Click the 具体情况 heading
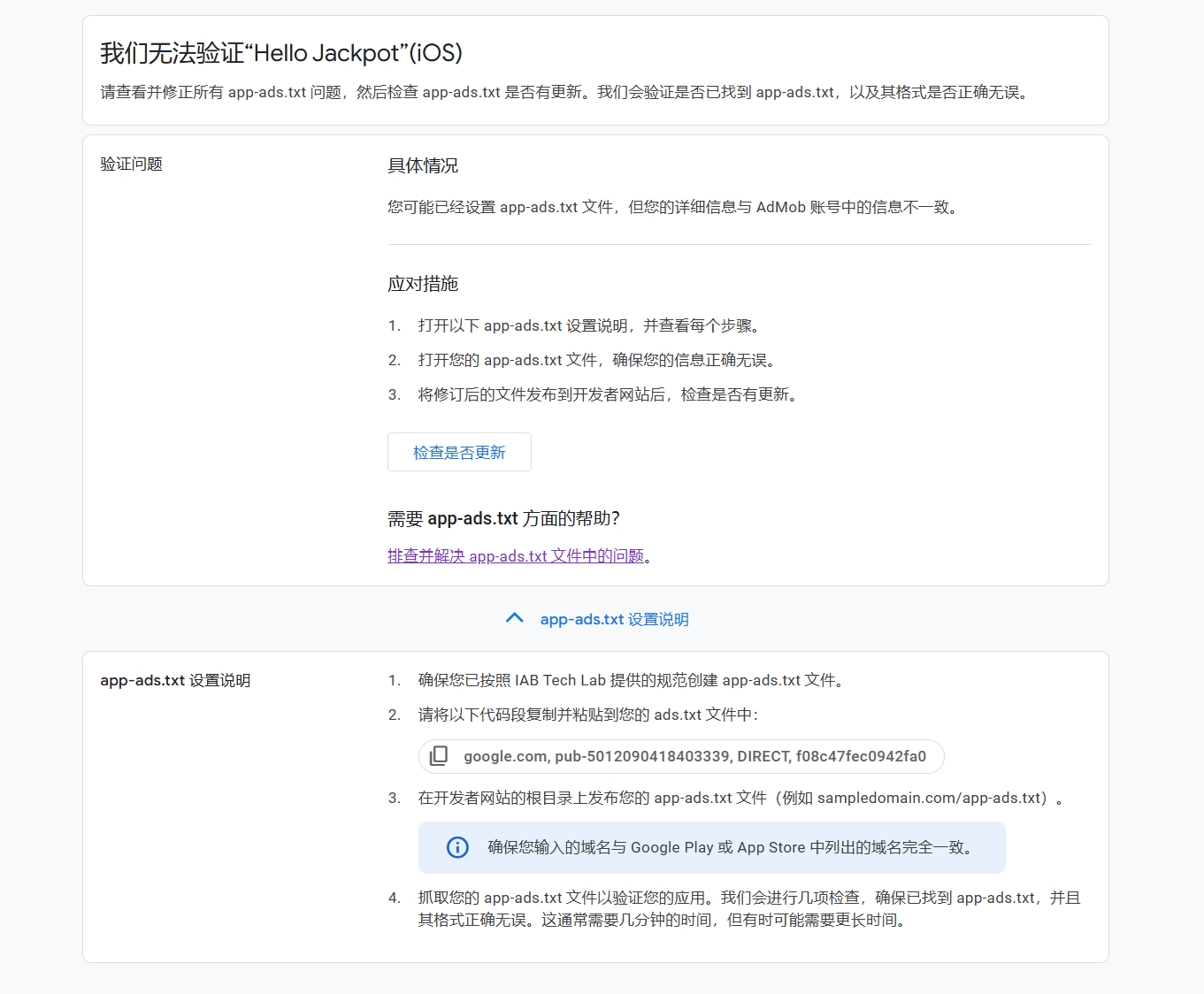 pyautogui.click(x=423, y=165)
